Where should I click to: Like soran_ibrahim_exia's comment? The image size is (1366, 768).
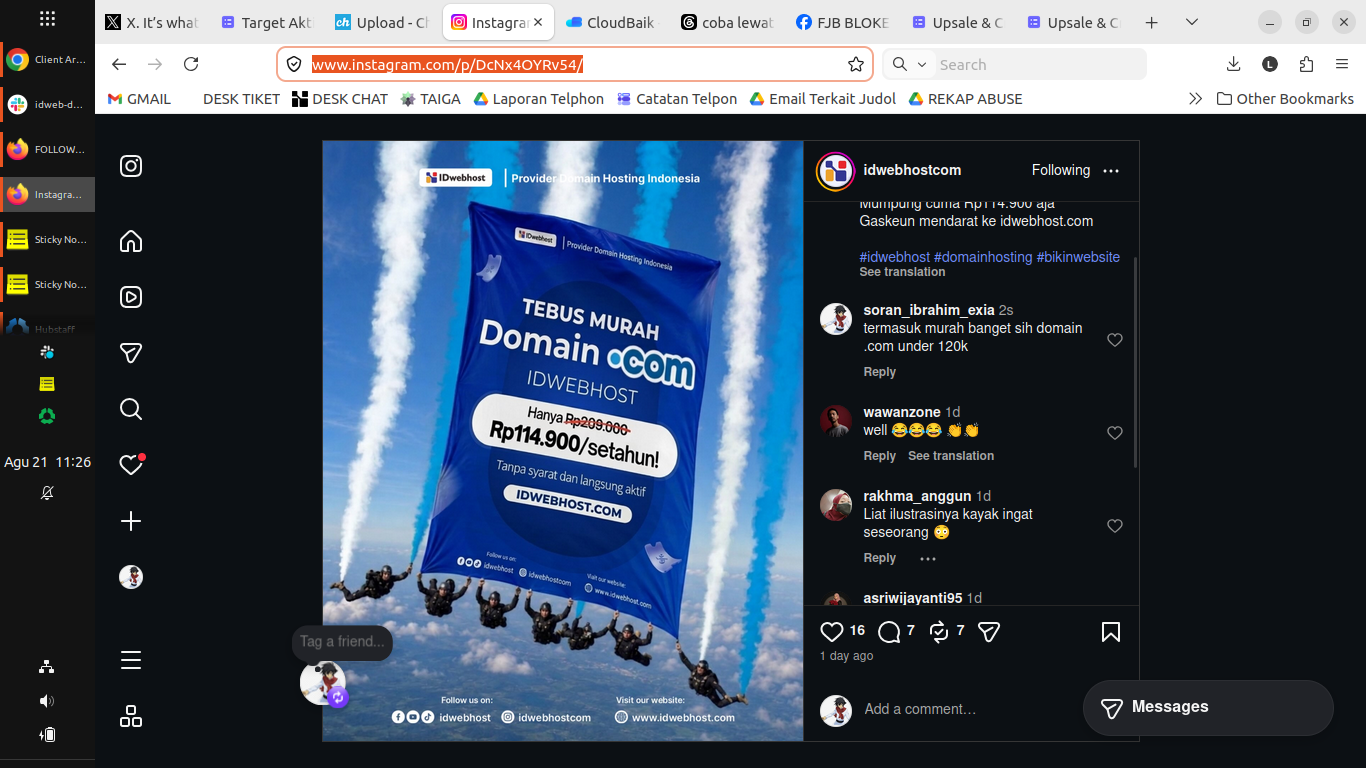[1115, 340]
